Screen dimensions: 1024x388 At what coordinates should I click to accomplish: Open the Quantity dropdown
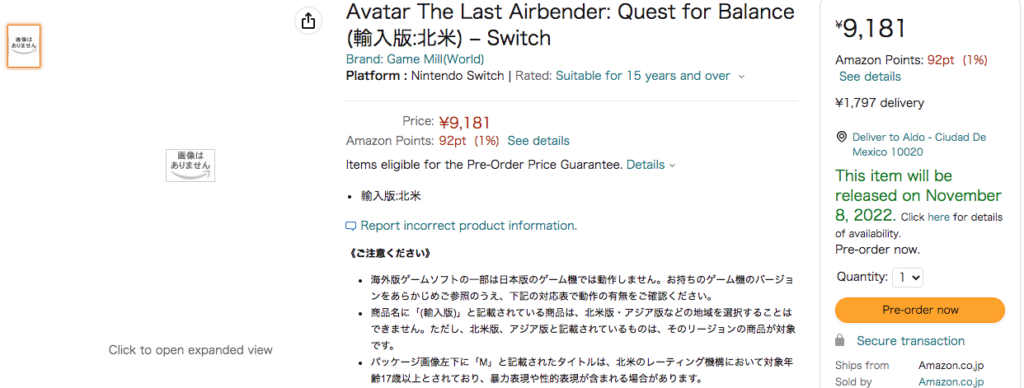pos(908,278)
